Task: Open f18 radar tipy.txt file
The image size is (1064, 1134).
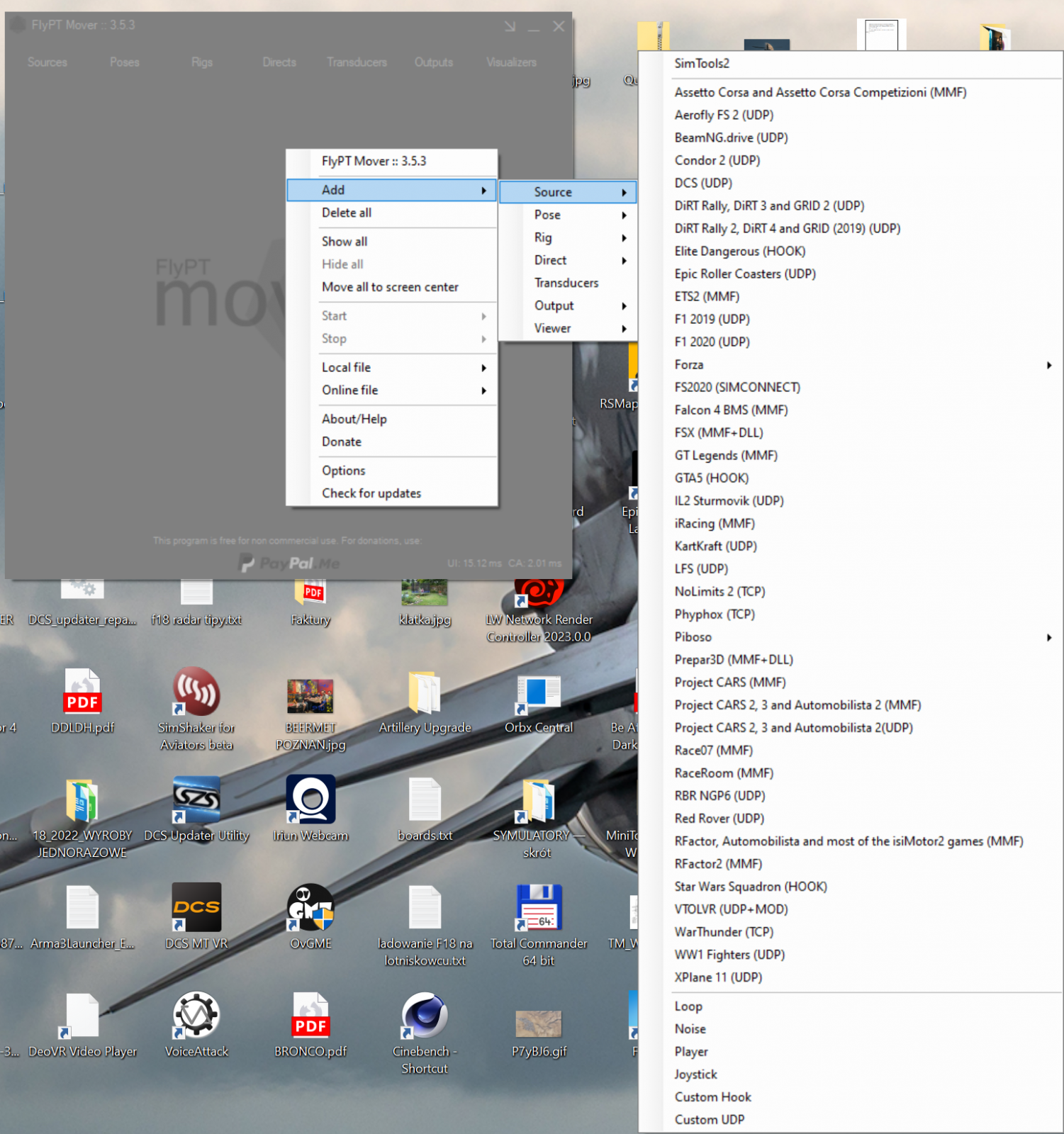Action: point(196,593)
